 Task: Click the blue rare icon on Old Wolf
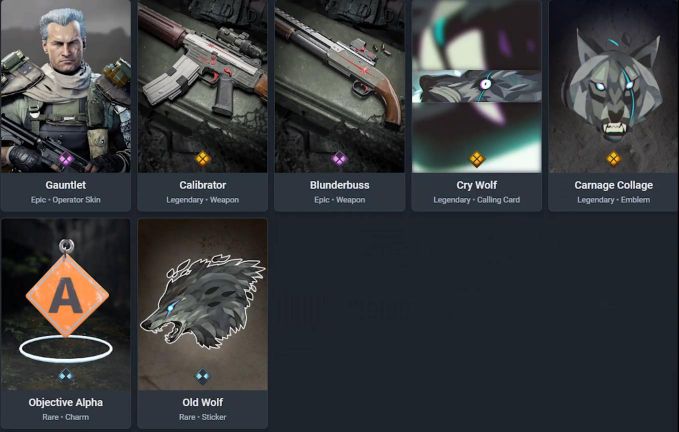point(203,376)
